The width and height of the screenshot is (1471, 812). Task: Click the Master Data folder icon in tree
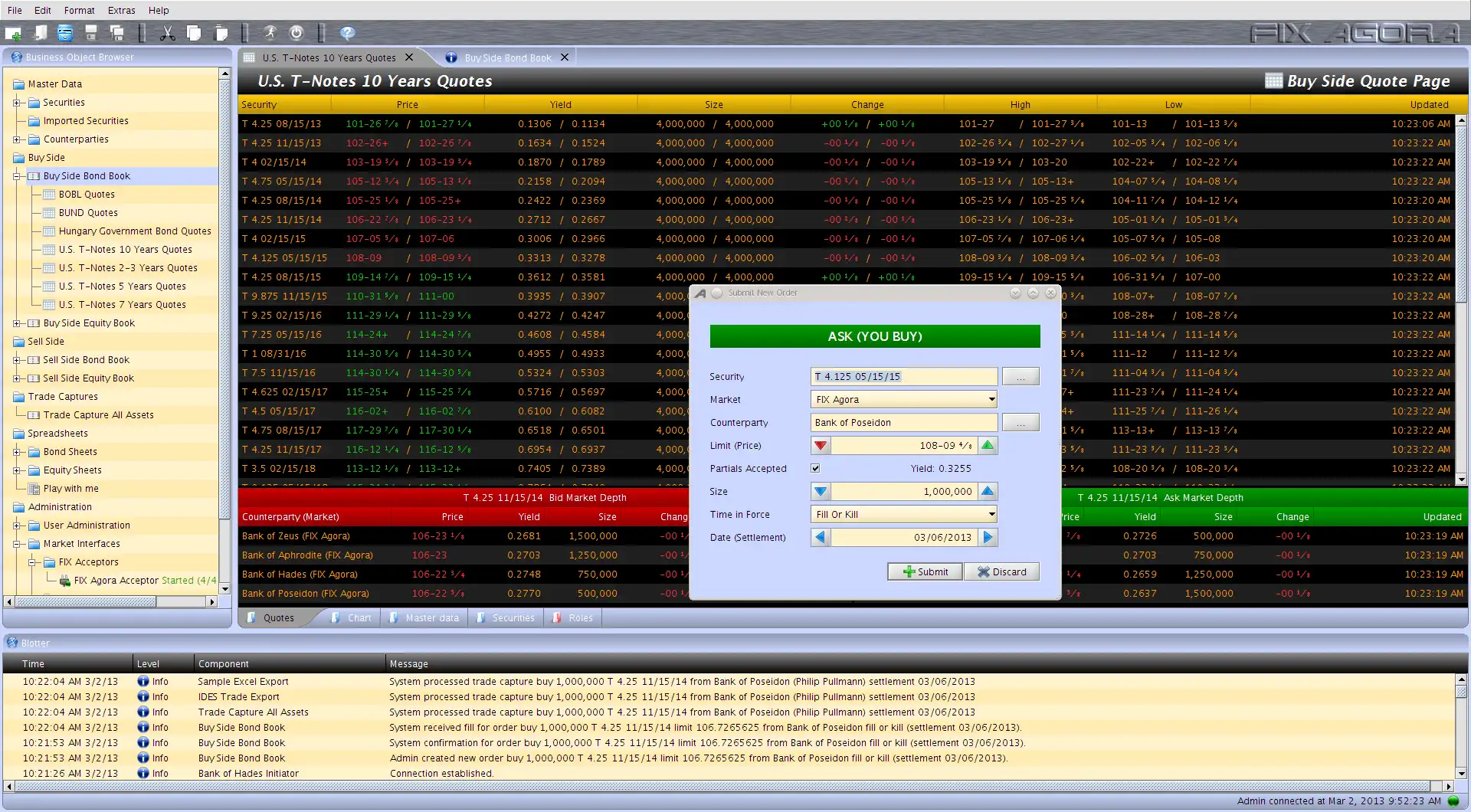click(x=19, y=84)
